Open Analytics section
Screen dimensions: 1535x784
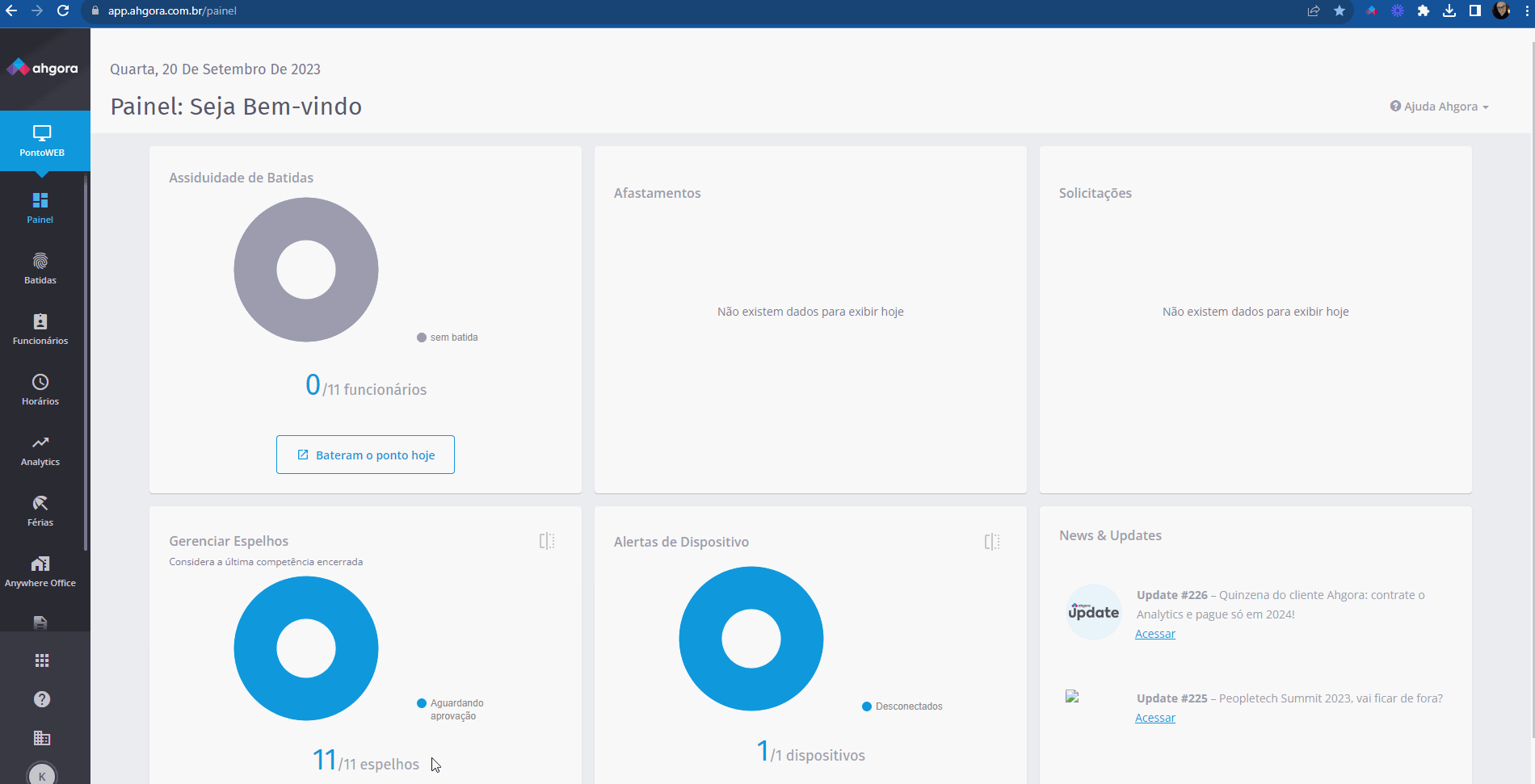[x=40, y=451]
